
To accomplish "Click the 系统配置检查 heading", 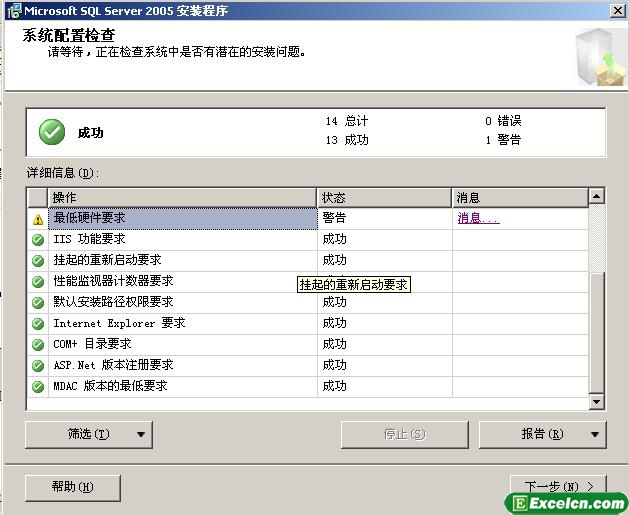I will pyautogui.click(x=69, y=35).
